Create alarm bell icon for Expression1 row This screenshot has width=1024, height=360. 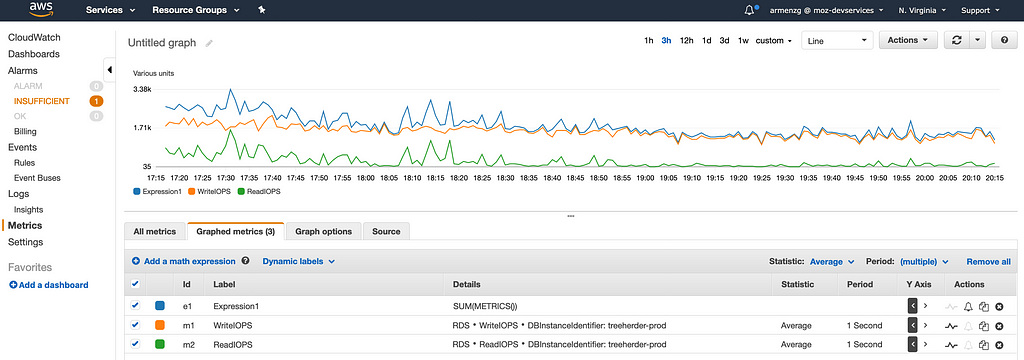(968, 306)
